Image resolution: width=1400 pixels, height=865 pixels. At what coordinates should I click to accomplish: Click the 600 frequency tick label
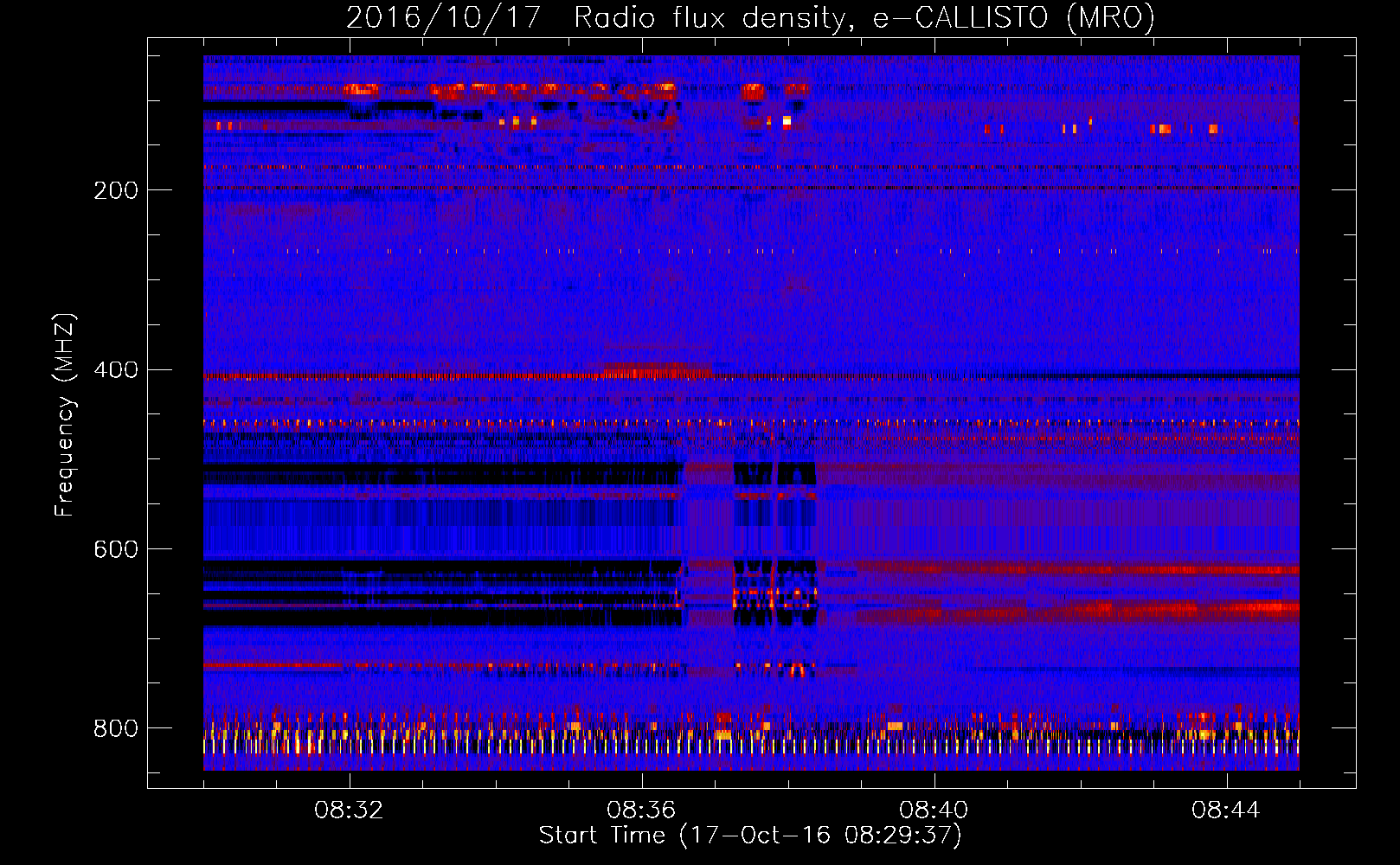tap(116, 550)
